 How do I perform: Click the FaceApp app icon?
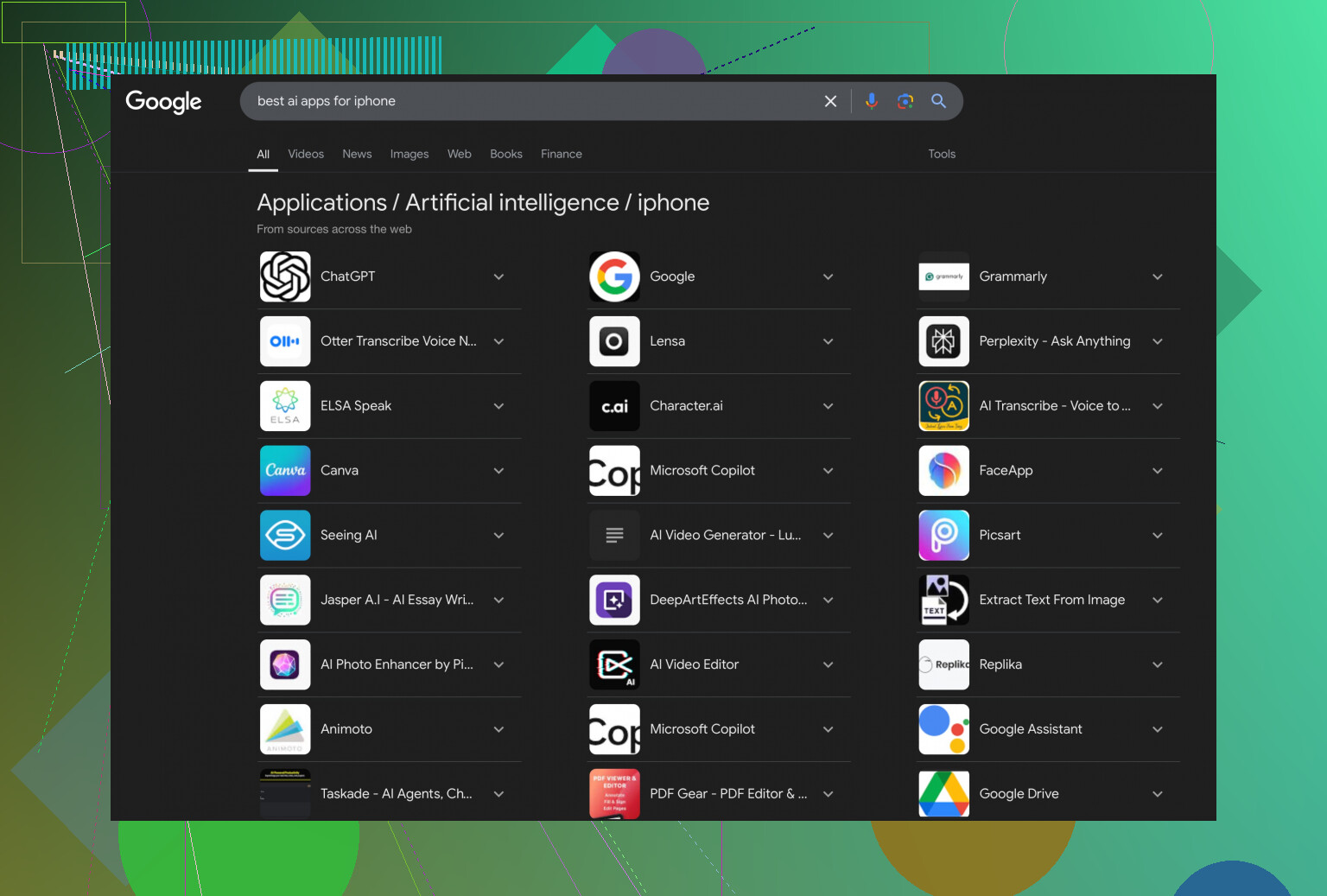coord(943,471)
